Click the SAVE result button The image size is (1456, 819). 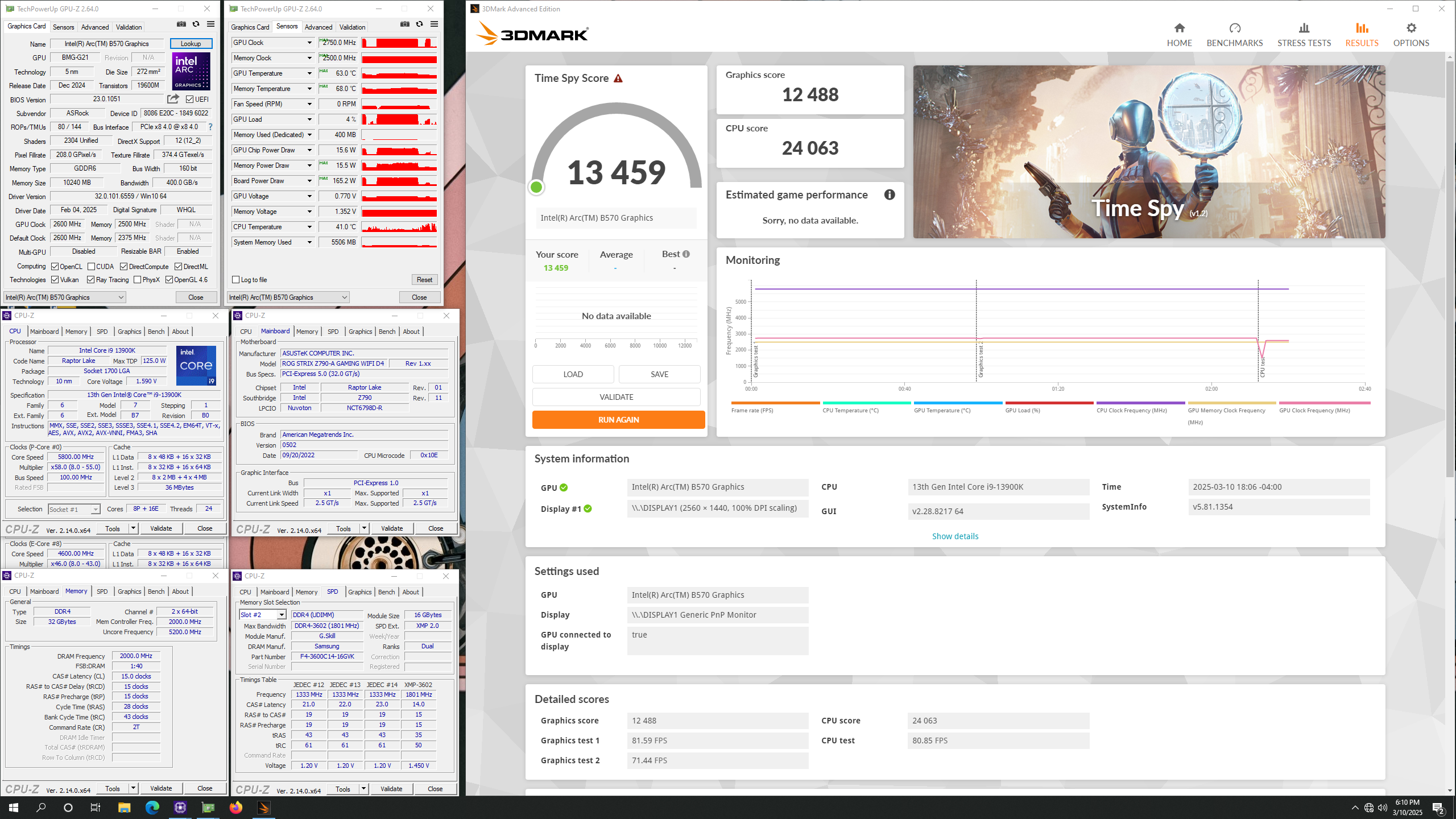pos(659,374)
